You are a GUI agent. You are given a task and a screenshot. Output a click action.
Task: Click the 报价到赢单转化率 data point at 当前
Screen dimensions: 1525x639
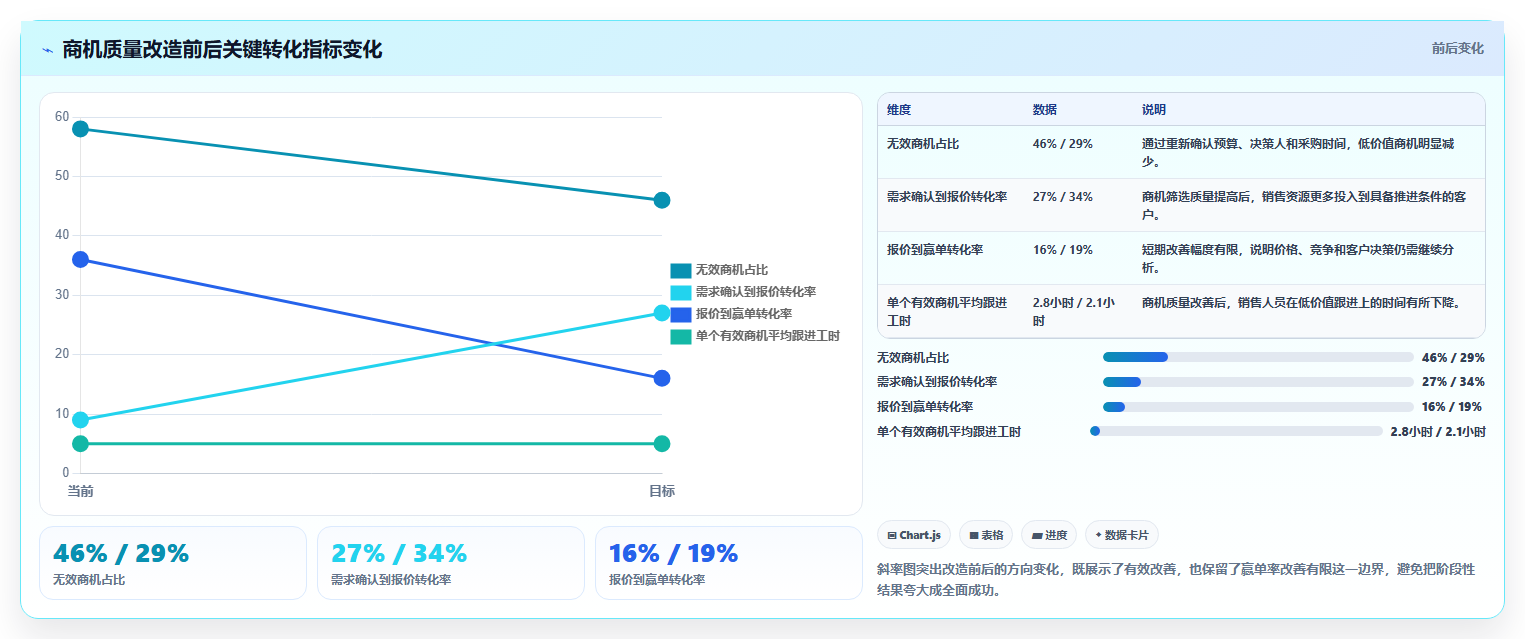(x=81, y=259)
